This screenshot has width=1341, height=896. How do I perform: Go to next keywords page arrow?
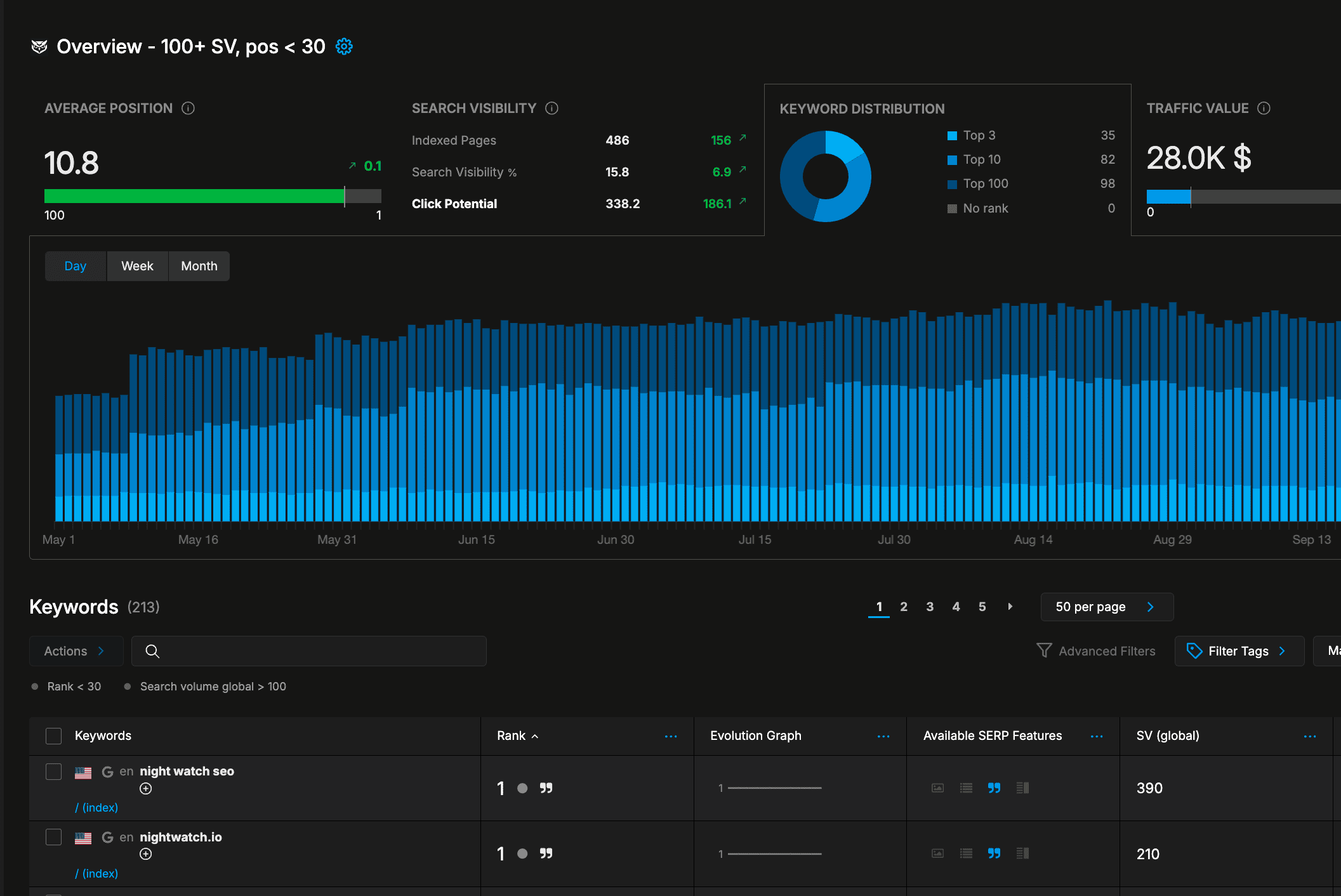pos(1010,607)
